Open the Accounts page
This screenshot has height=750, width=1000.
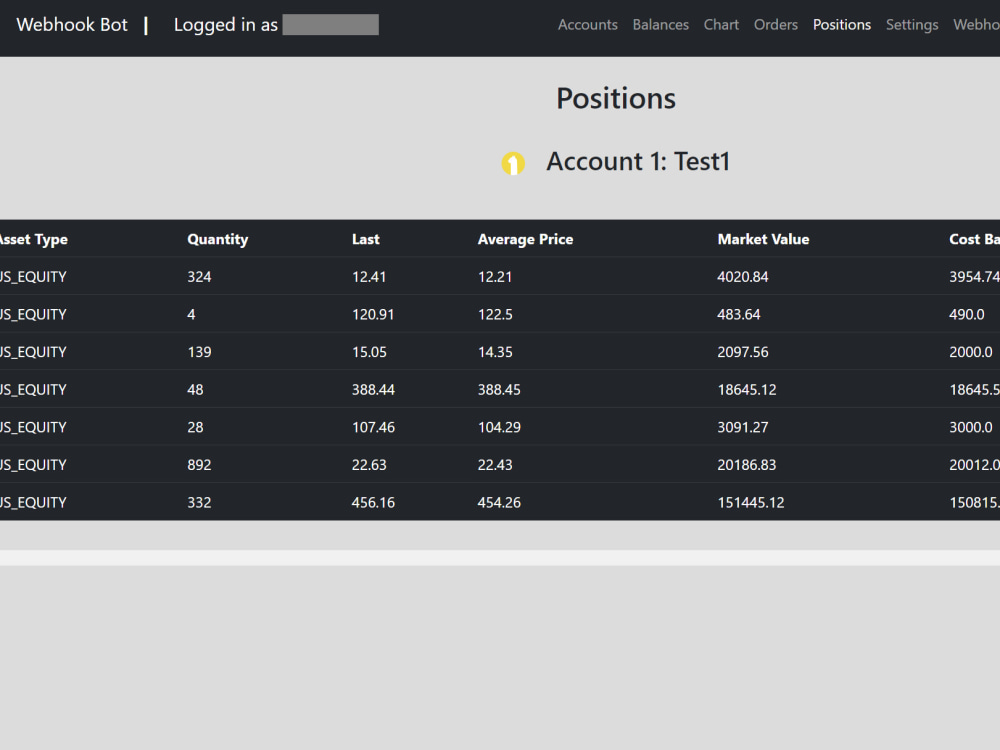coord(587,25)
